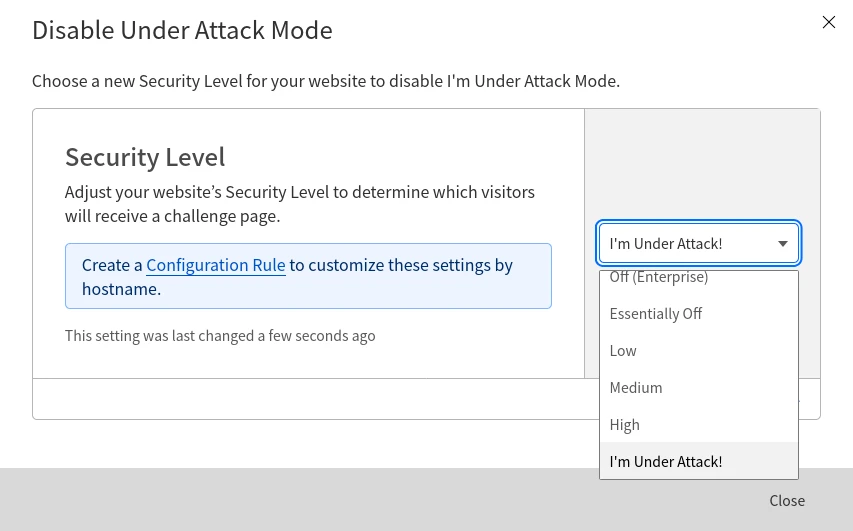The image size is (853, 531).
Task: Choose Essentially Off security level
Action: point(656,314)
